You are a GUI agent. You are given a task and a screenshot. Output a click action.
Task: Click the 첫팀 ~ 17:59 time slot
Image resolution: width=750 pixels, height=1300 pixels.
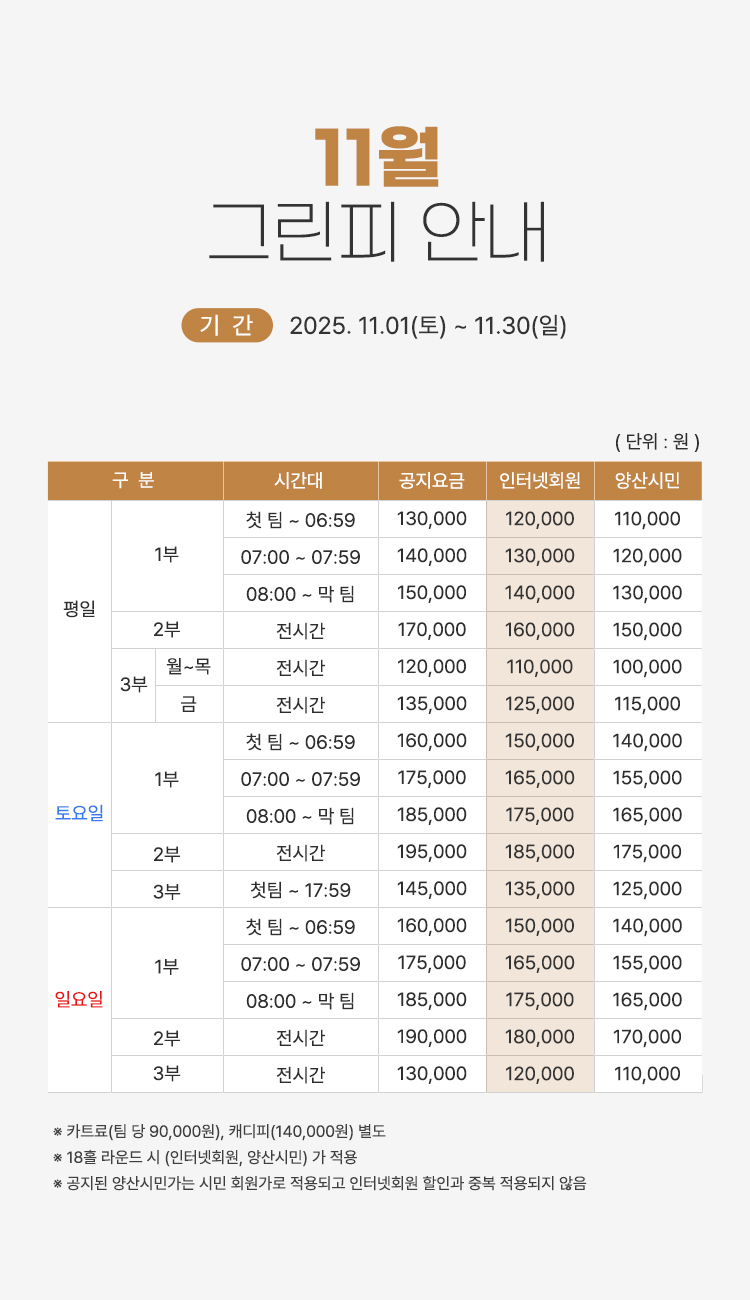(300, 889)
